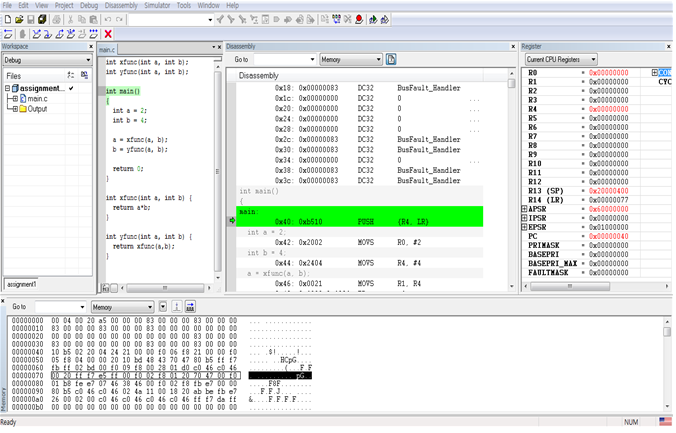This screenshot has height=433, width=676.
Task: Click the PUSH {R4, LR} disassembly line
Action: tap(360, 222)
